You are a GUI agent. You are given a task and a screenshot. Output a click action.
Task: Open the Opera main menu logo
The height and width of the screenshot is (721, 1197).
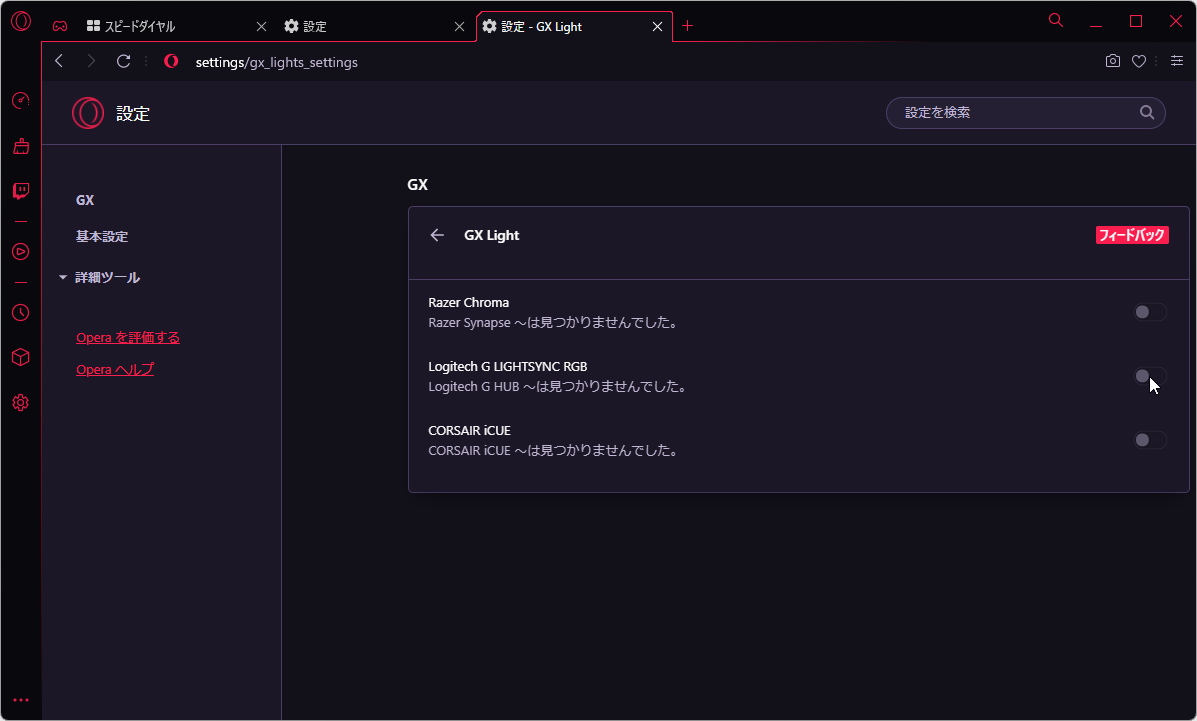[x=21, y=21]
